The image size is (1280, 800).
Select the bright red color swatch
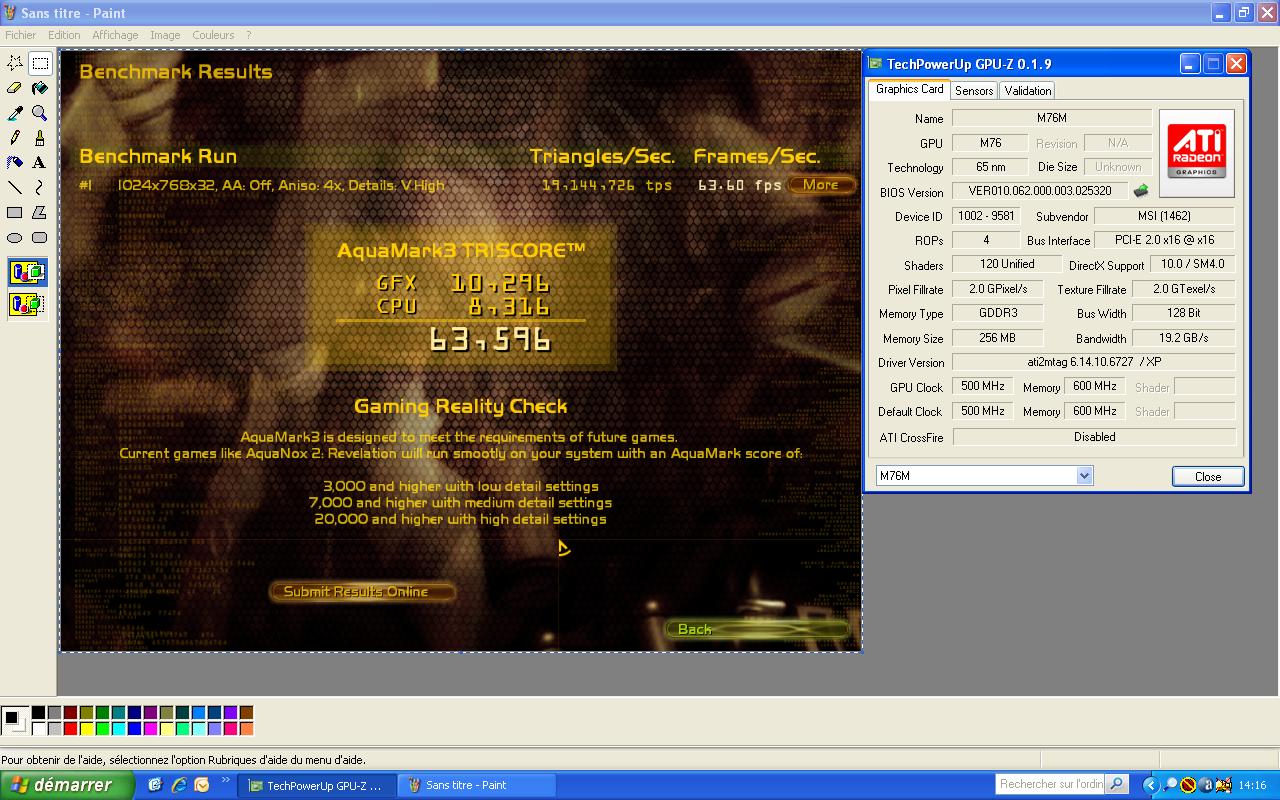pos(70,729)
